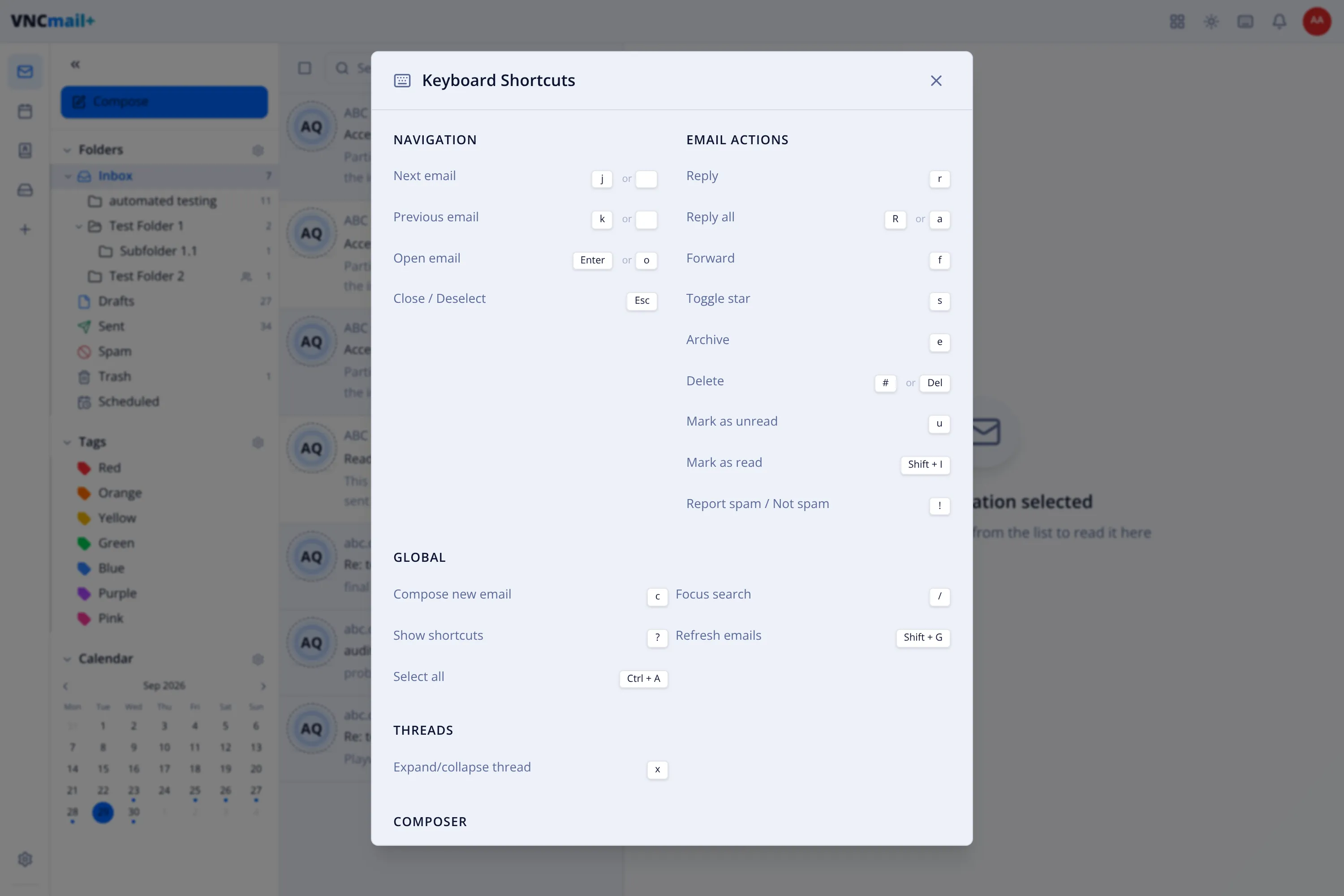Click the Calendar section settings gear

pyautogui.click(x=258, y=659)
